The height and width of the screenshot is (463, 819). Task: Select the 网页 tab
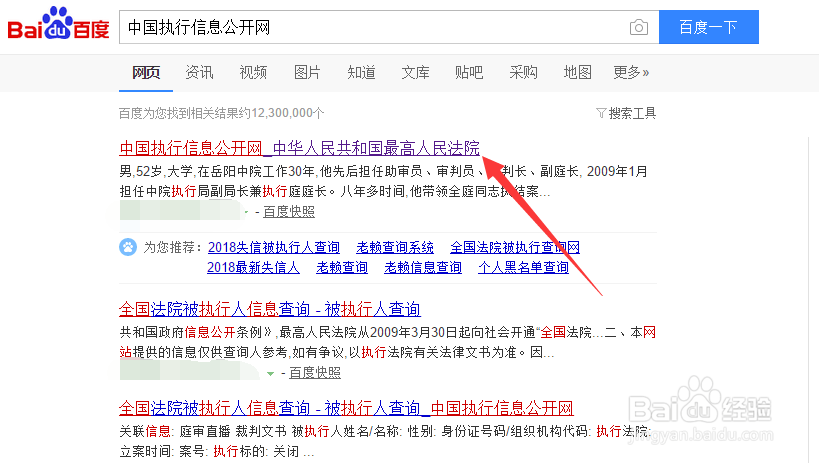(146, 73)
